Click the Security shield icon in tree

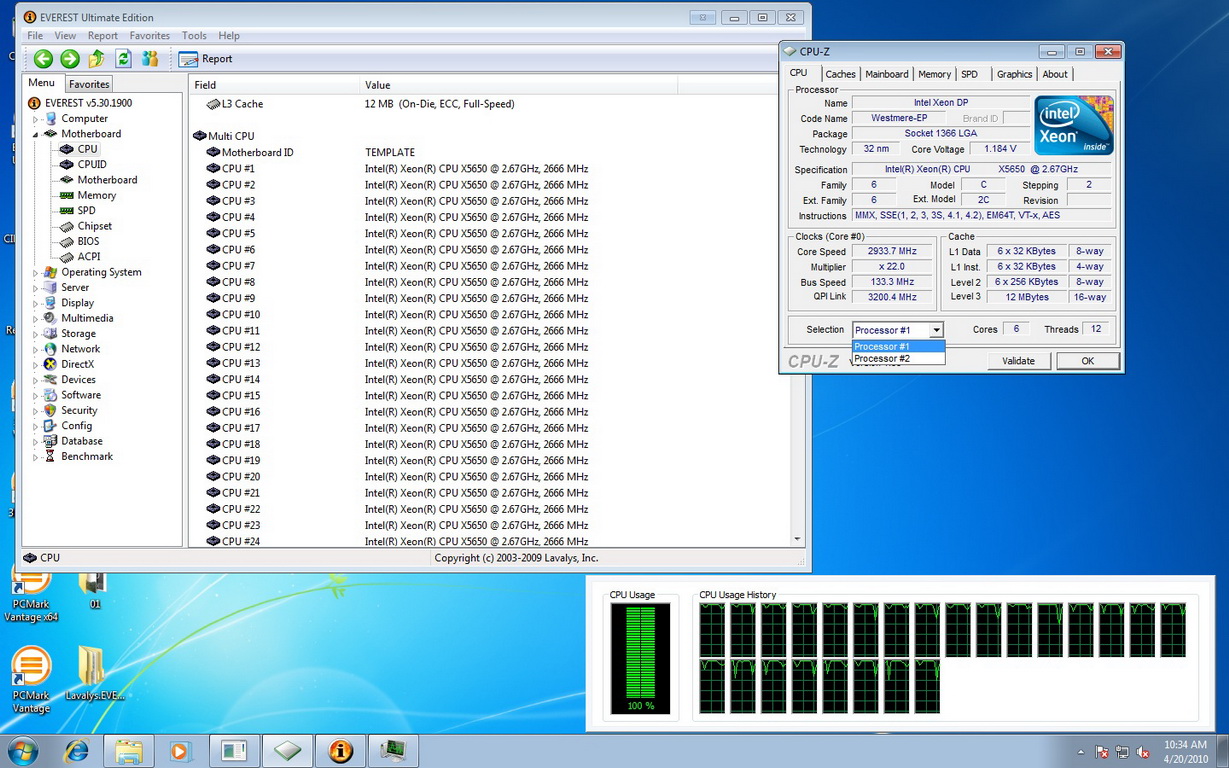coord(50,410)
